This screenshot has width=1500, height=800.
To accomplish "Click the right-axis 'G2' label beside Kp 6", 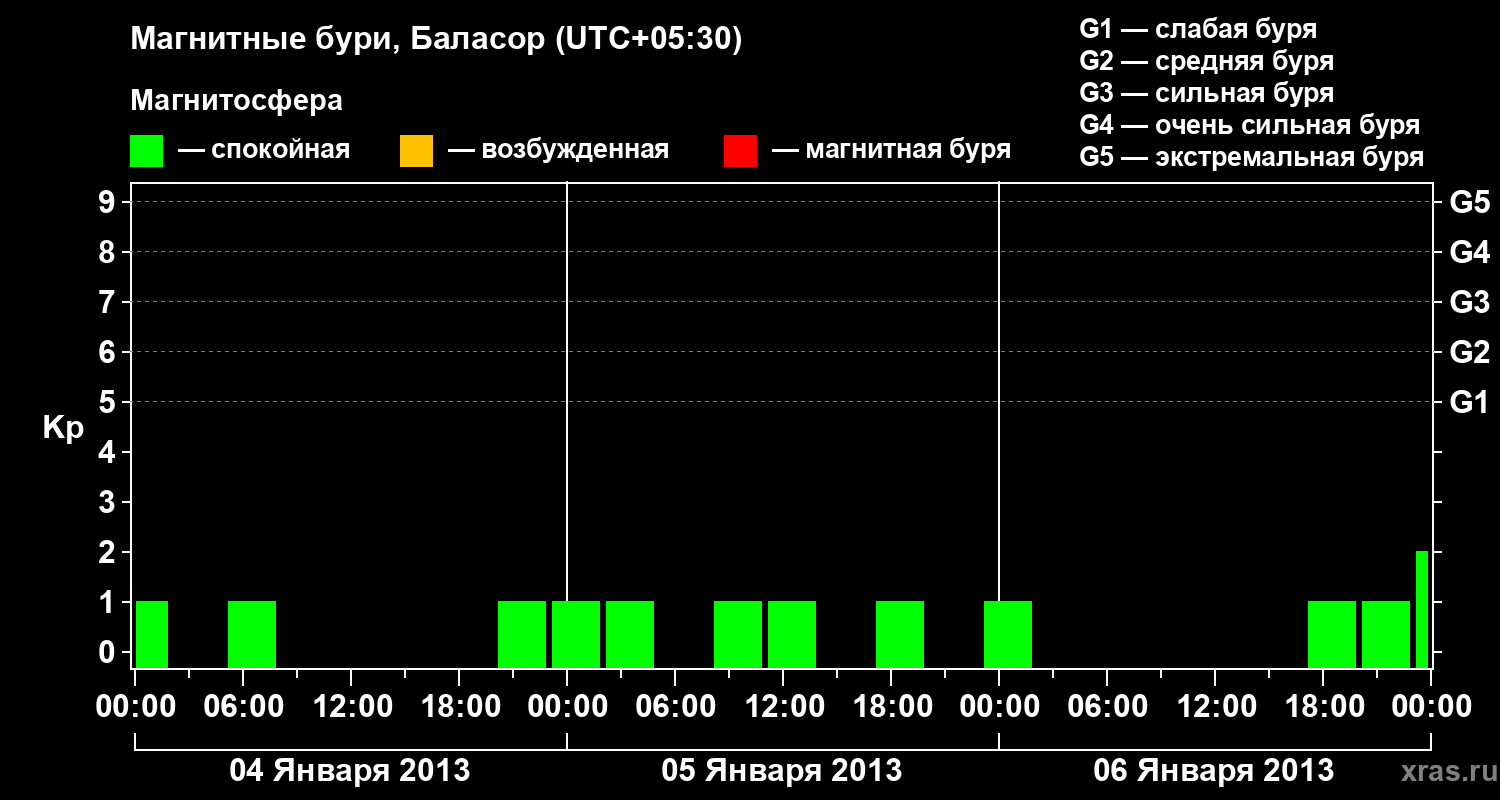I will [1469, 353].
